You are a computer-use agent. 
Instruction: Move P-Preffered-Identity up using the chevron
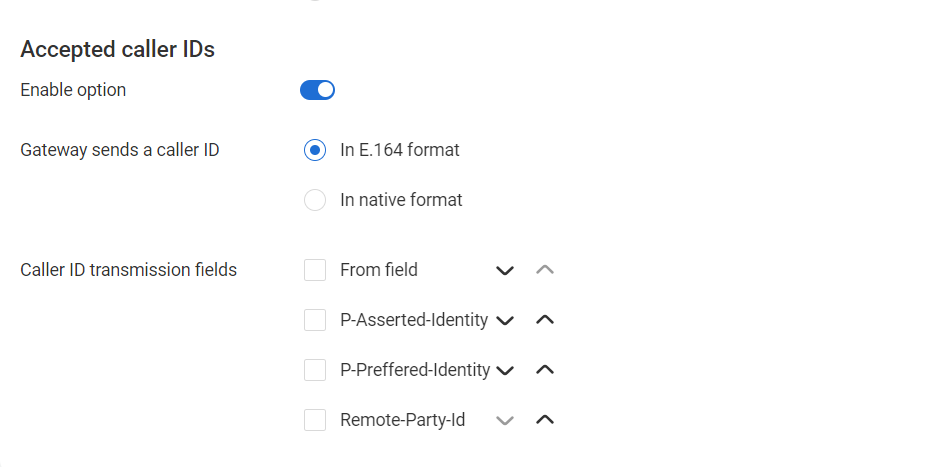point(545,370)
